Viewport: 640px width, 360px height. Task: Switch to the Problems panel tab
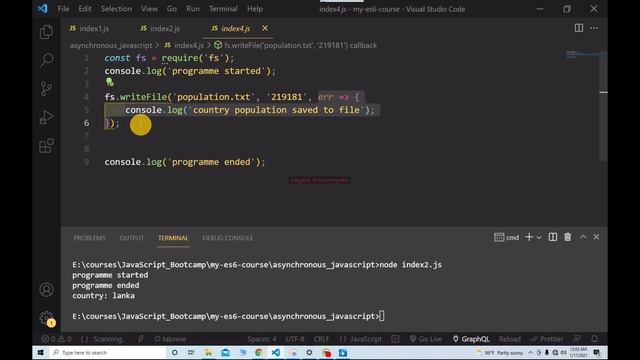tap(89, 238)
